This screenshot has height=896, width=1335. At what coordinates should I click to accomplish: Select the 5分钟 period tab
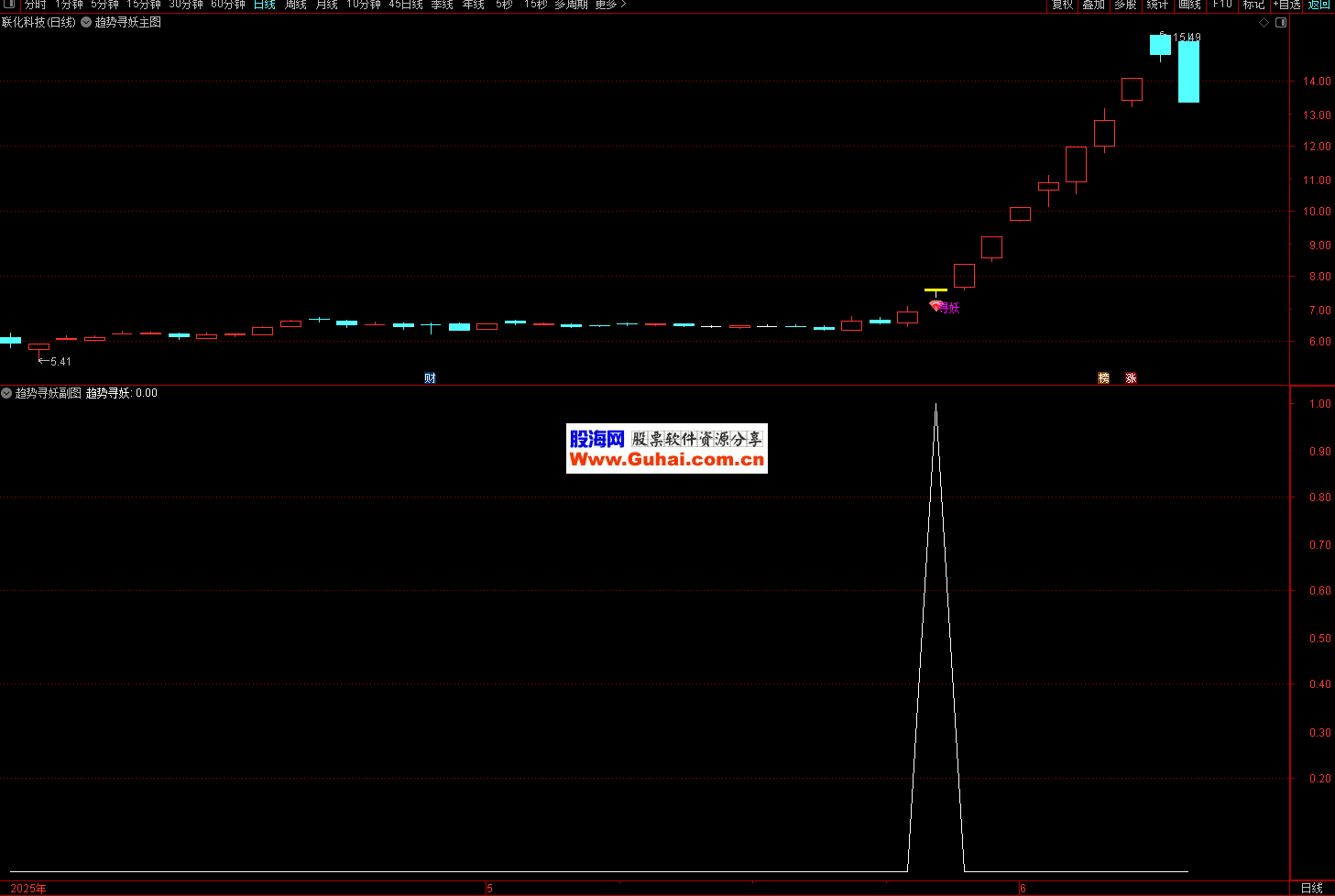pyautogui.click(x=104, y=5)
